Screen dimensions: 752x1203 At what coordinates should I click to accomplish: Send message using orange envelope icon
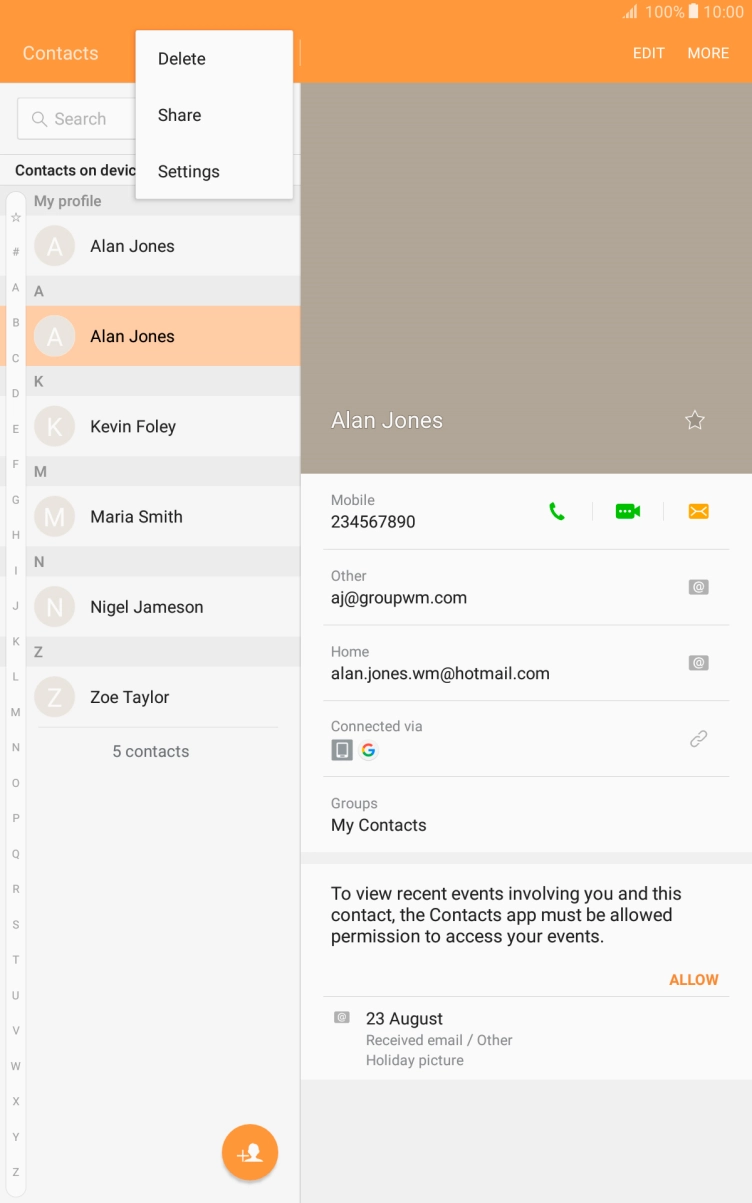point(698,511)
